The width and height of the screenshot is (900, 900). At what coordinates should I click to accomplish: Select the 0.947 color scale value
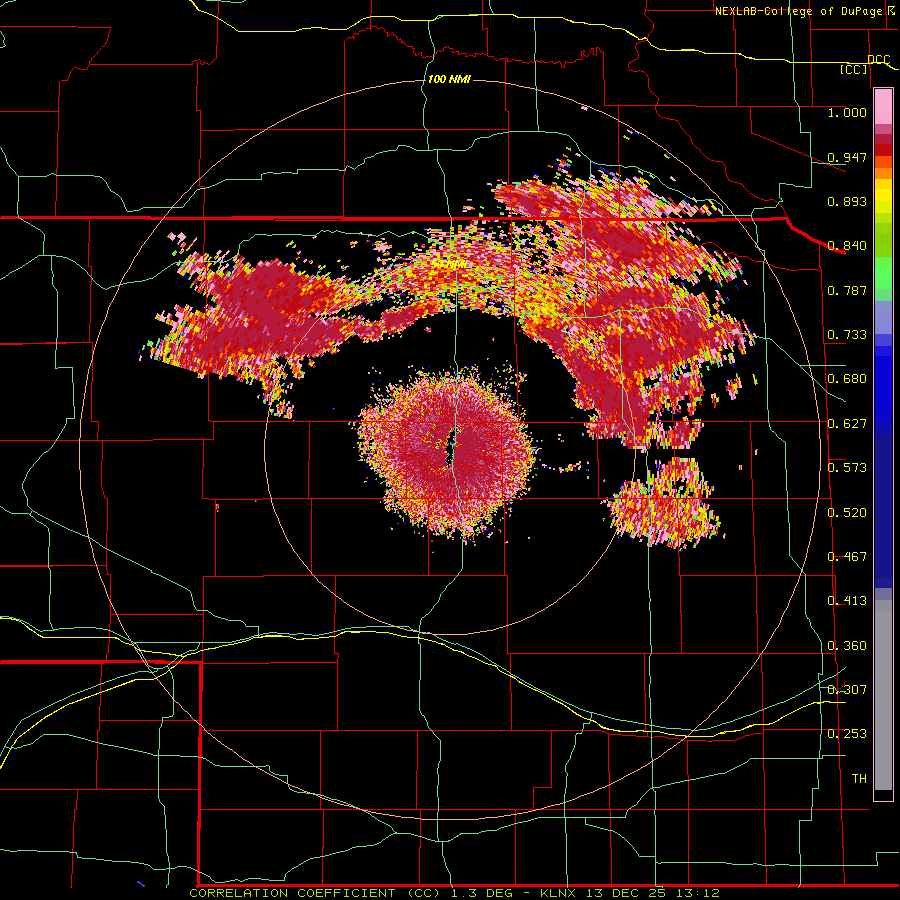click(847, 157)
